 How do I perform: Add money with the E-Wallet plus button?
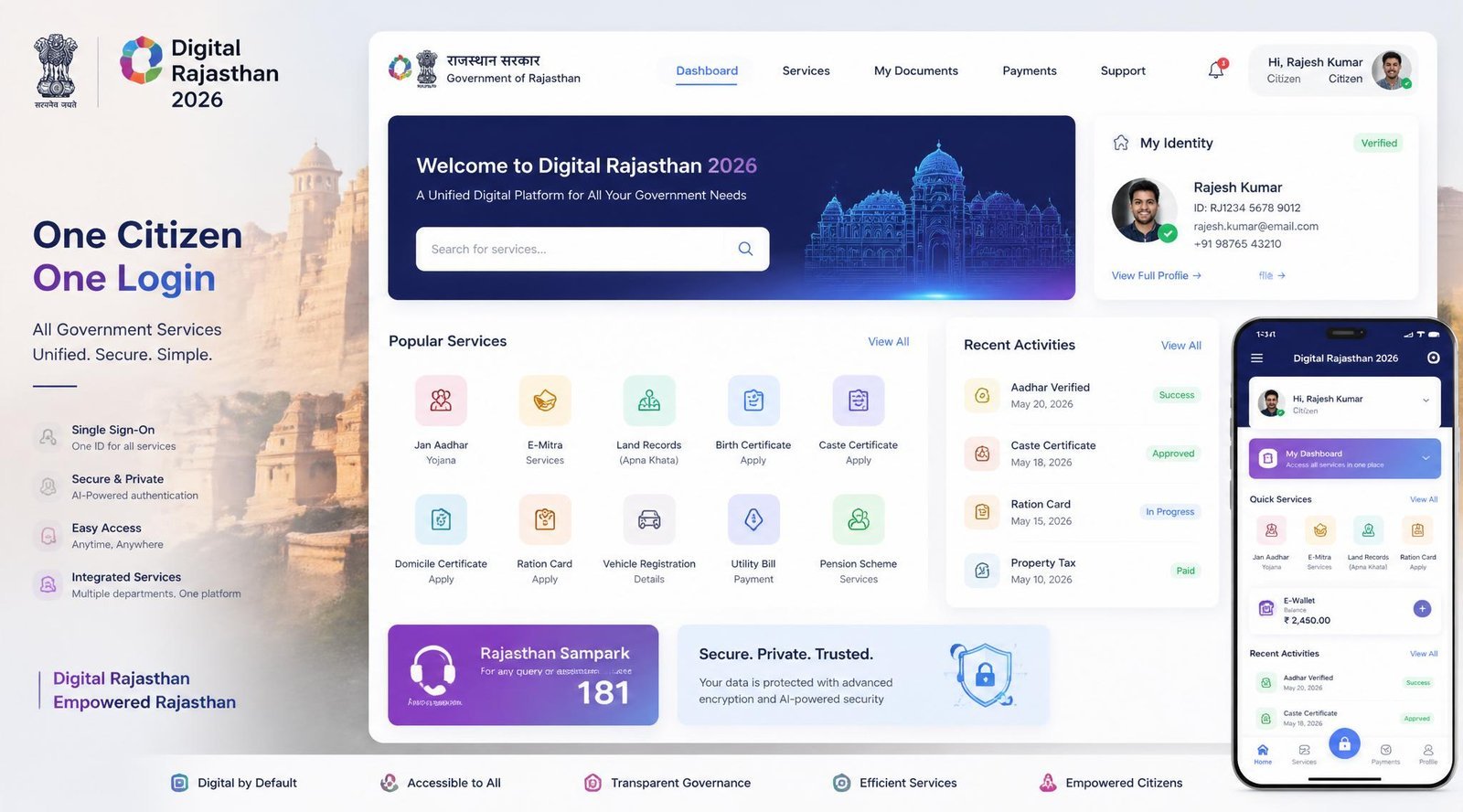[1422, 609]
